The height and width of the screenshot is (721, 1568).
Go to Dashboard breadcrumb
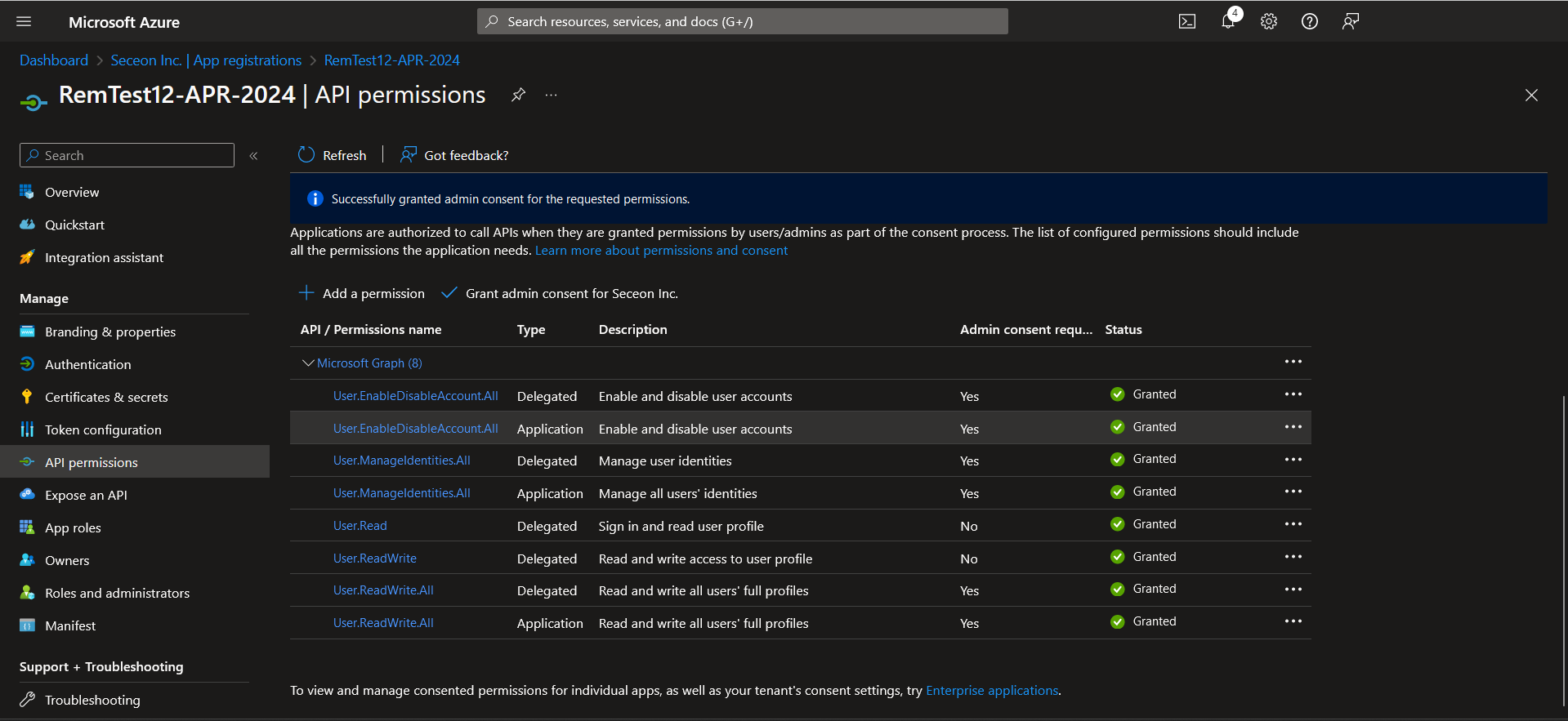[54, 60]
